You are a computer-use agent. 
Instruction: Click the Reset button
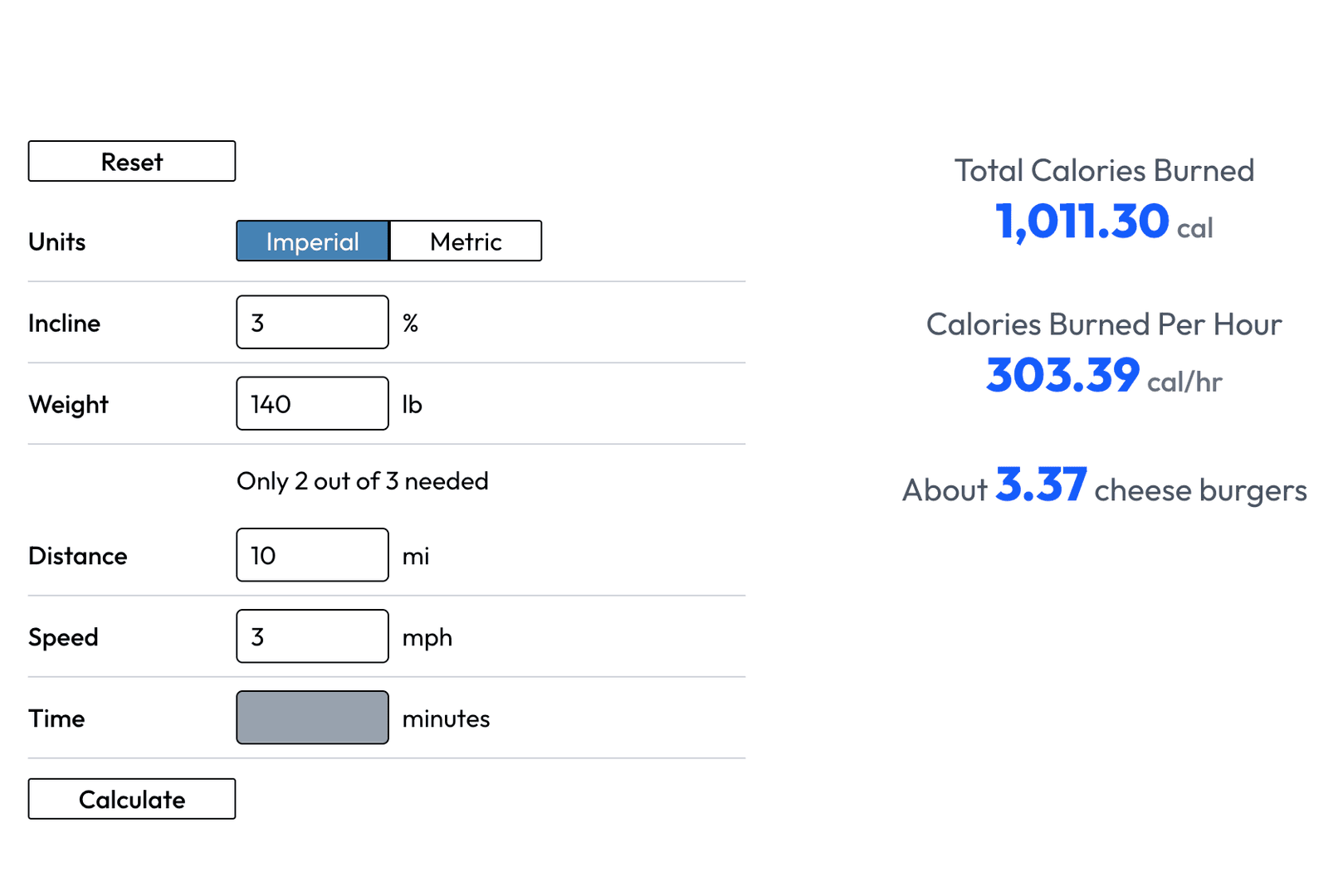click(x=131, y=161)
